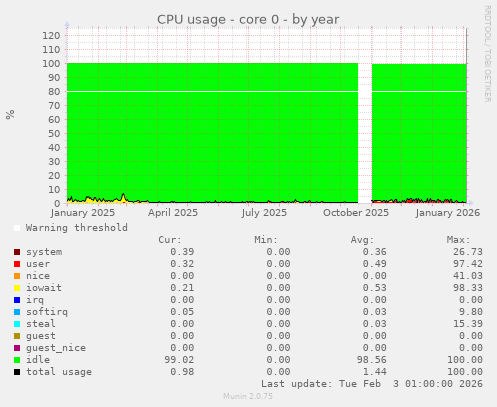
Task: Select the 'guest' legend label
Action: pos(41,336)
